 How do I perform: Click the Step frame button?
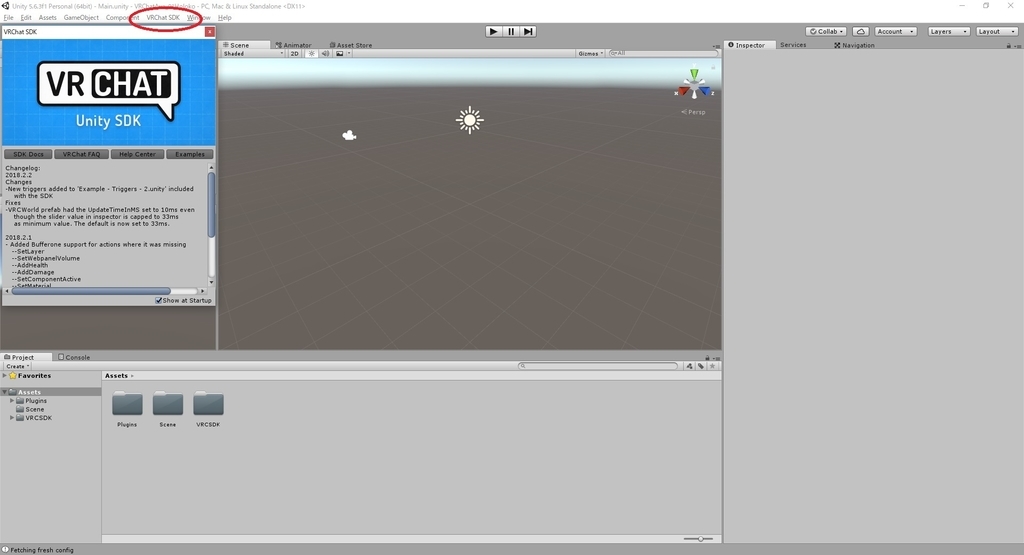pyautogui.click(x=528, y=31)
